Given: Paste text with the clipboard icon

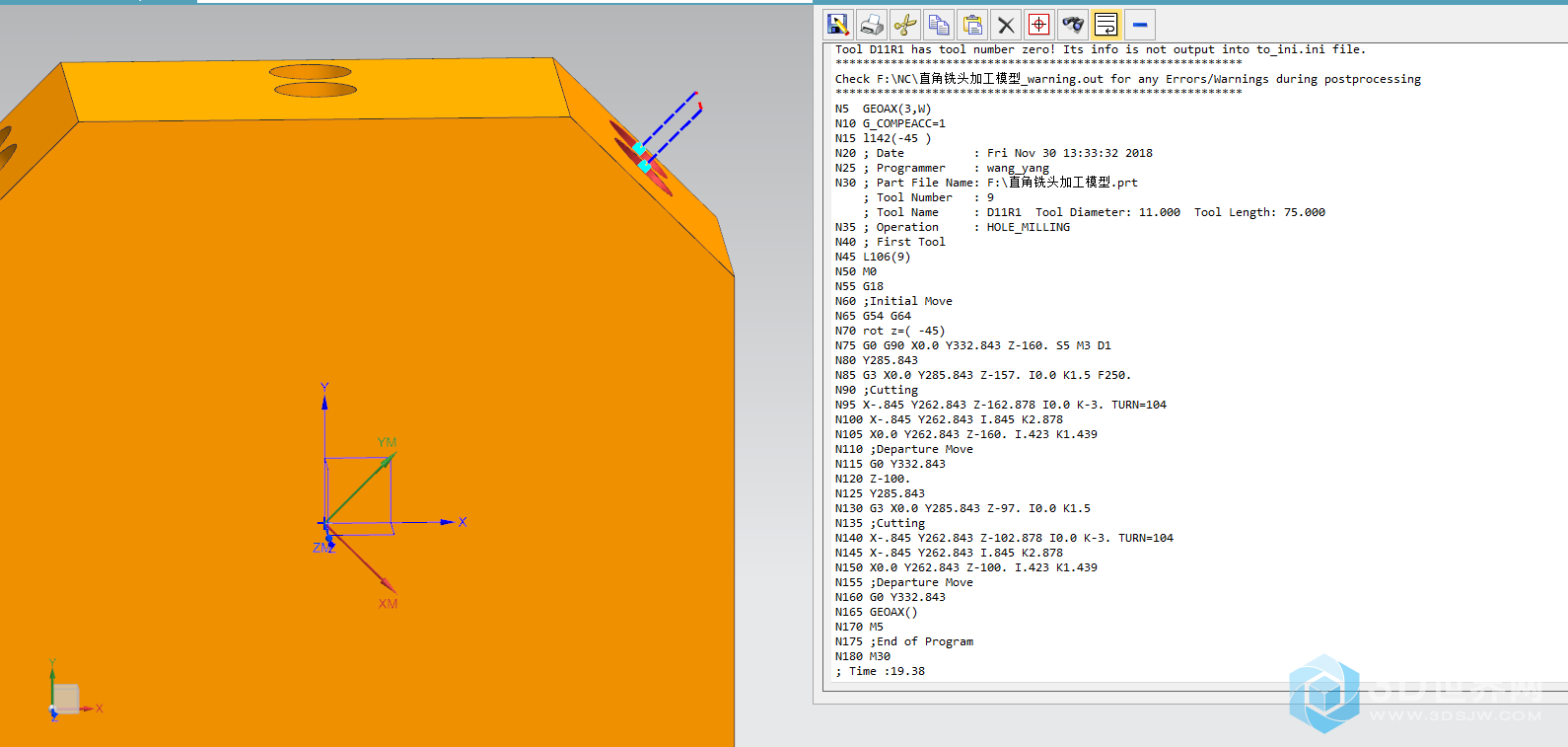Looking at the screenshot, I should click(972, 25).
